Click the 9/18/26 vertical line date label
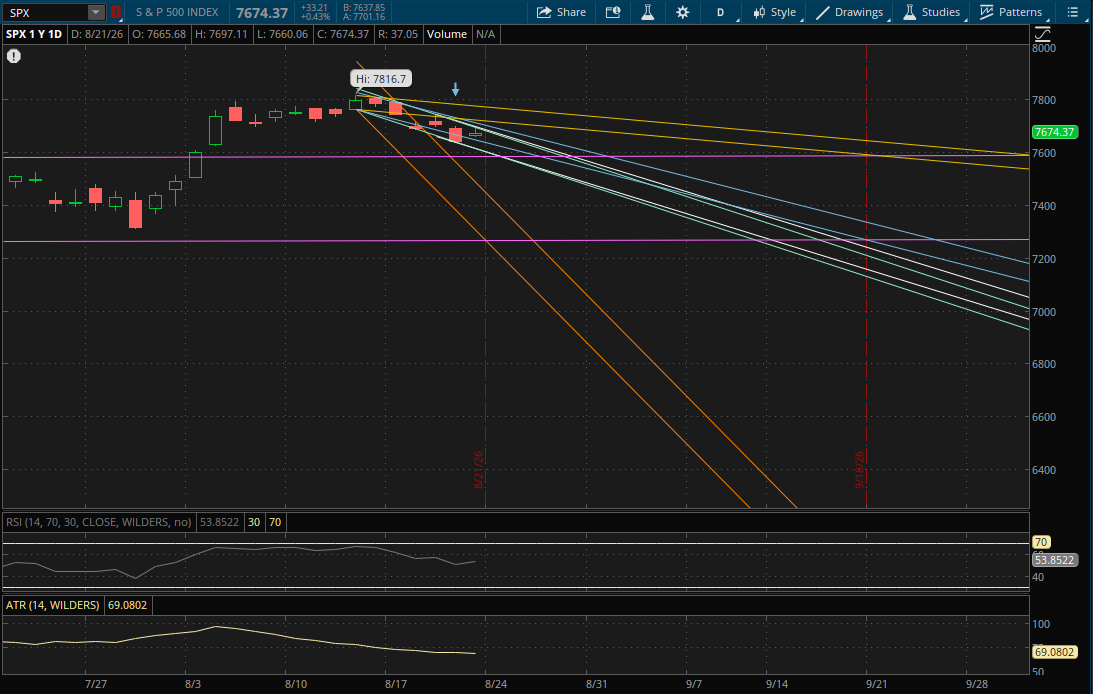This screenshot has width=1093, height=694. click(x=859, y=470)
